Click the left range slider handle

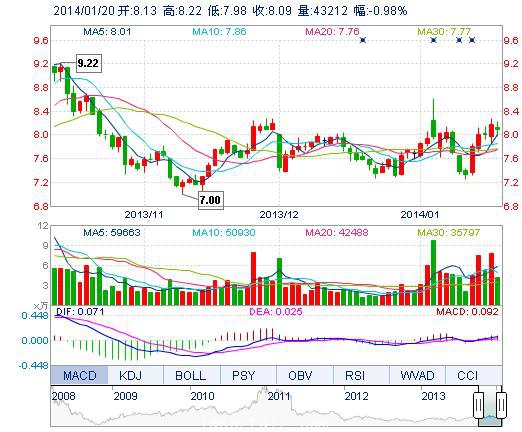(x=479, y=405)
